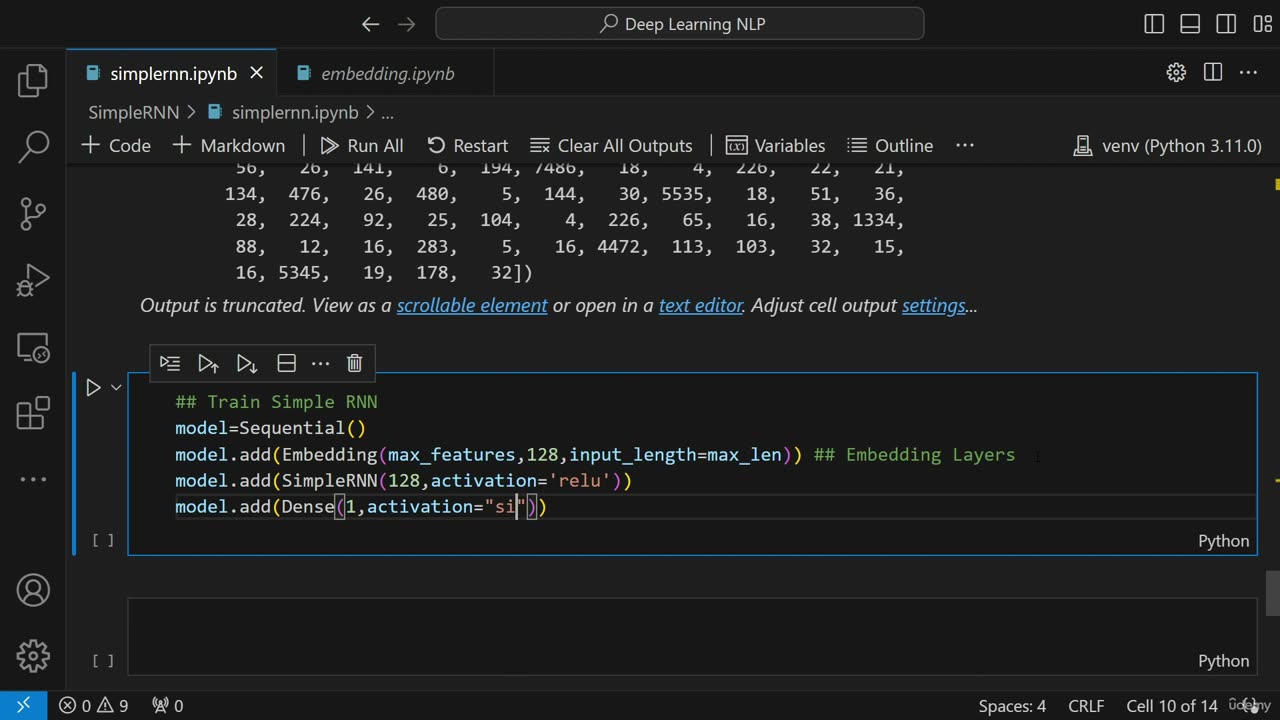
Task: Open the Manage gear menu
Action: coord(33,656)
